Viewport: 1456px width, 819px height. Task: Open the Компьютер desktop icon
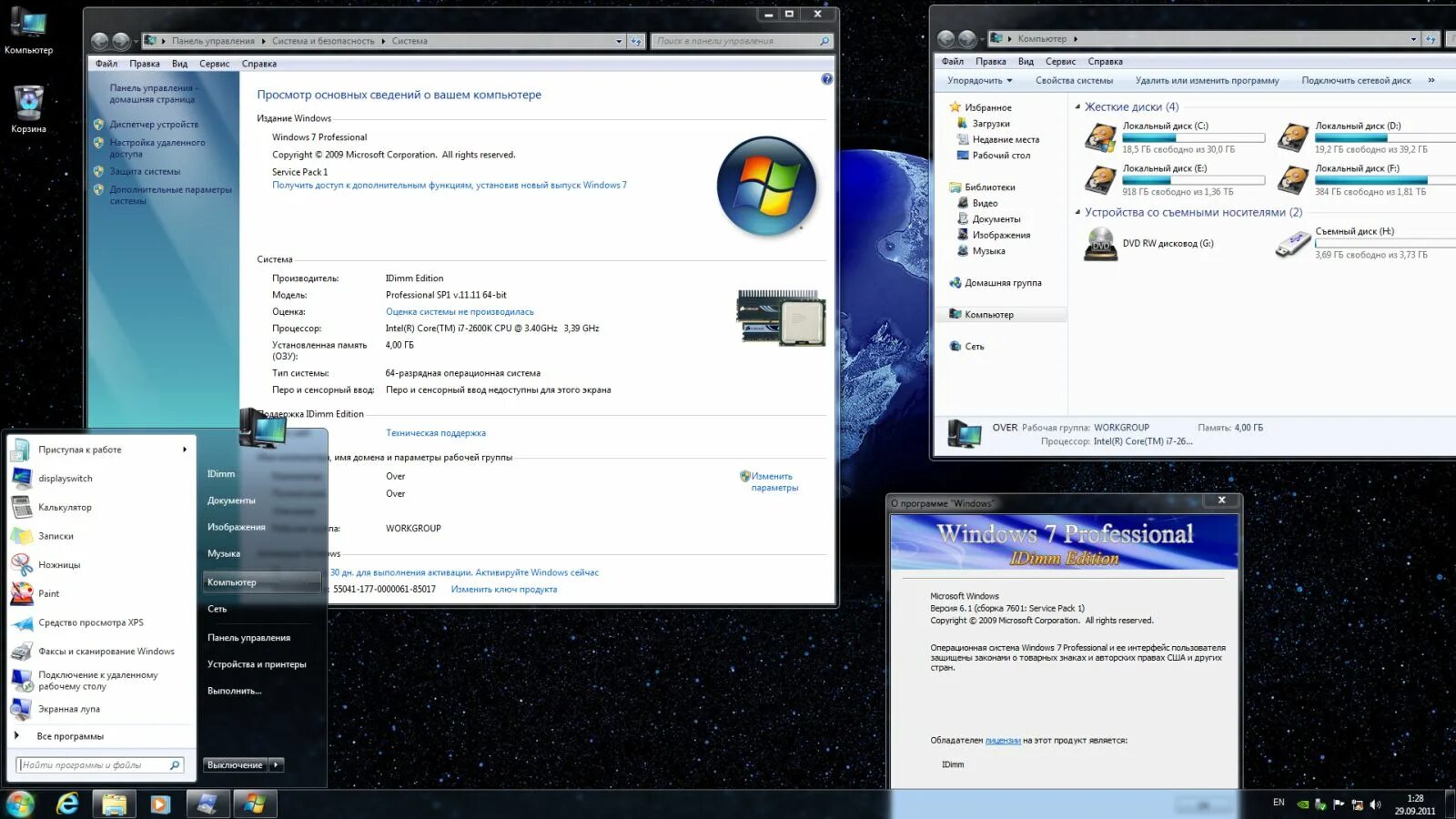(x=28, y=32)
